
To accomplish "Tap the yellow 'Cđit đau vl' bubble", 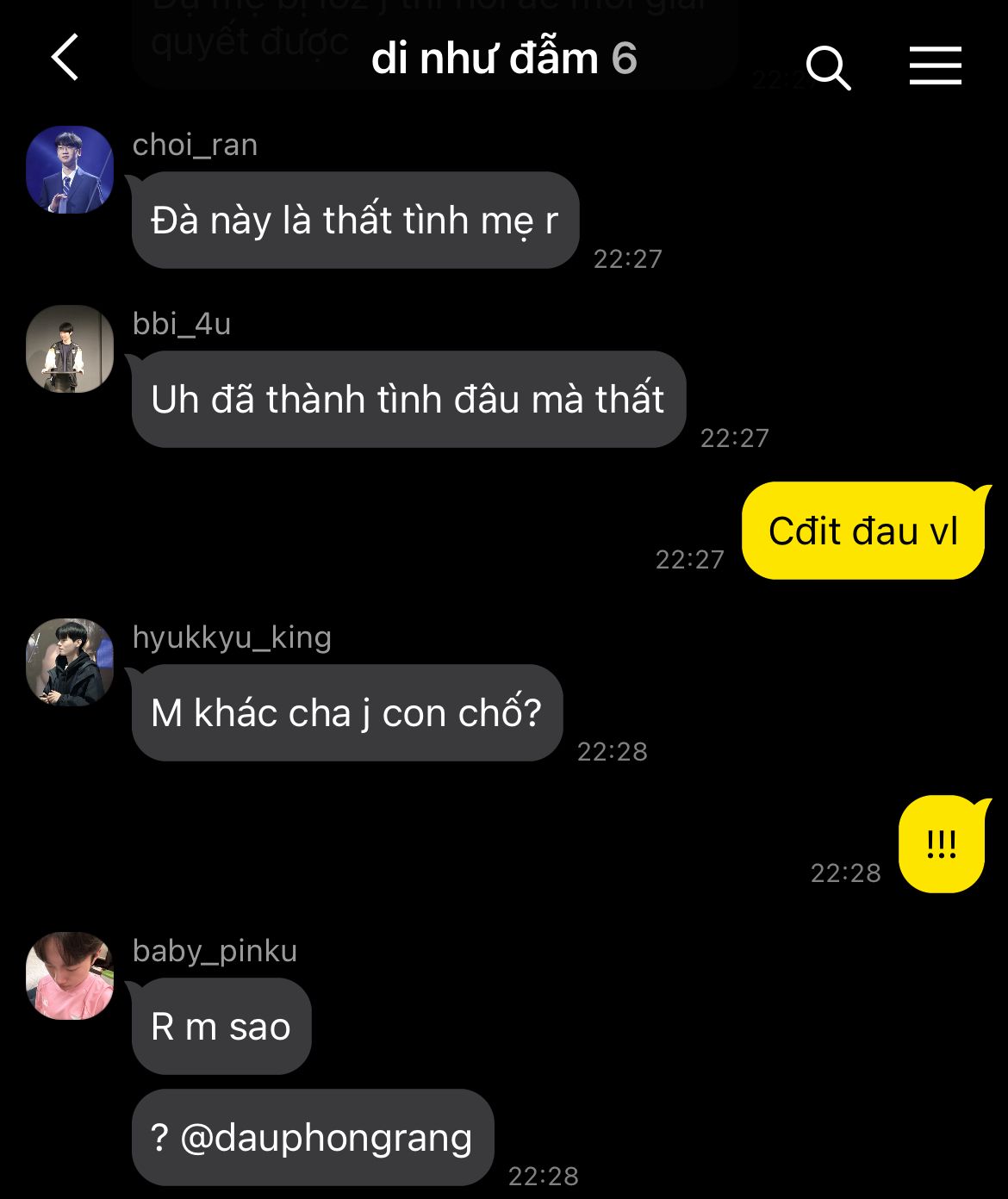I will [x=863, y=531].
